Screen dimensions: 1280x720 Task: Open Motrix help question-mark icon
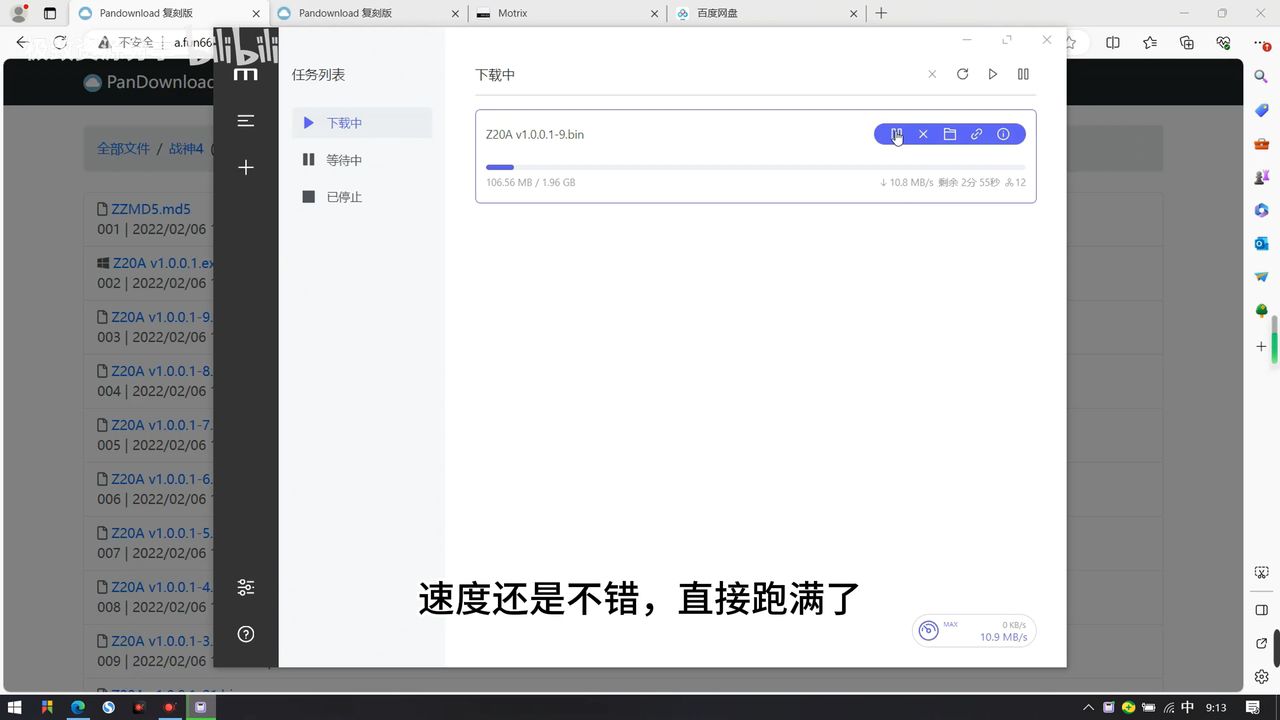246,634
